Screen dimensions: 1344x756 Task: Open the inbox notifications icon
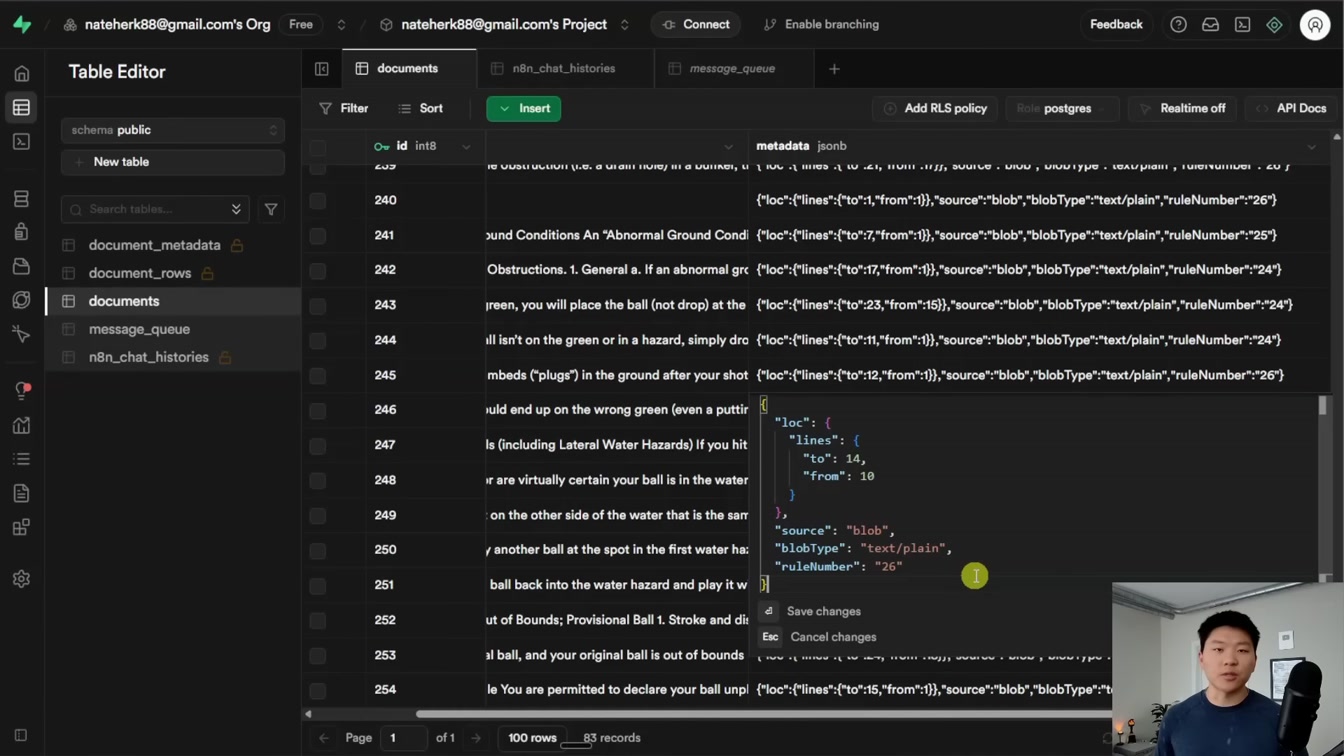[x=1210, y=24]
